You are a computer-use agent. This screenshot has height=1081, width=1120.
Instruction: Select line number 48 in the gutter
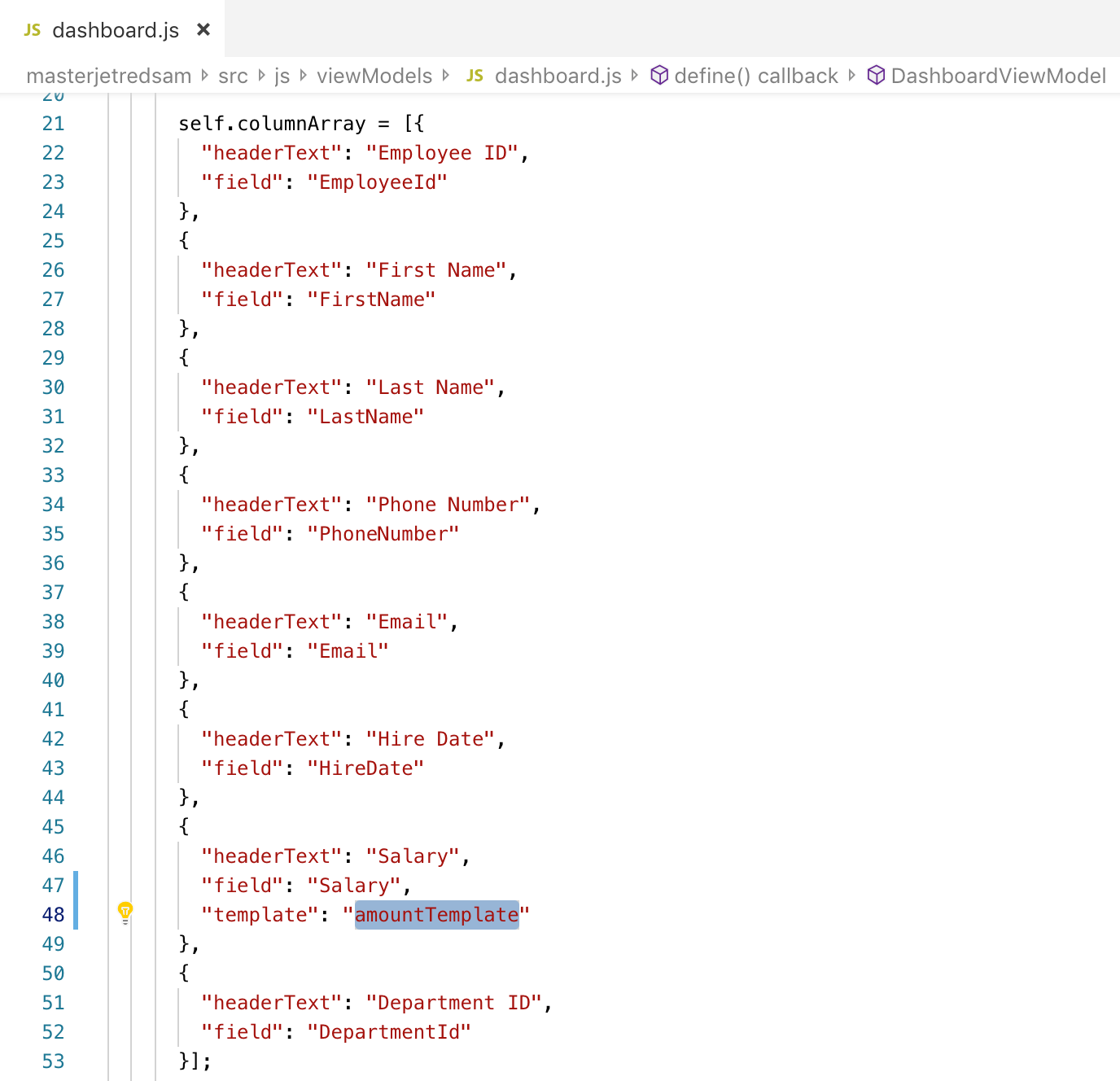point(53,914)
